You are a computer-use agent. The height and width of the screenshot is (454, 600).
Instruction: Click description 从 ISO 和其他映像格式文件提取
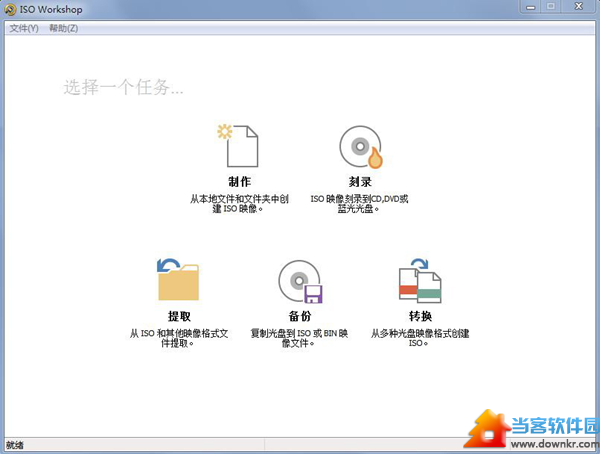click(179, 338)
